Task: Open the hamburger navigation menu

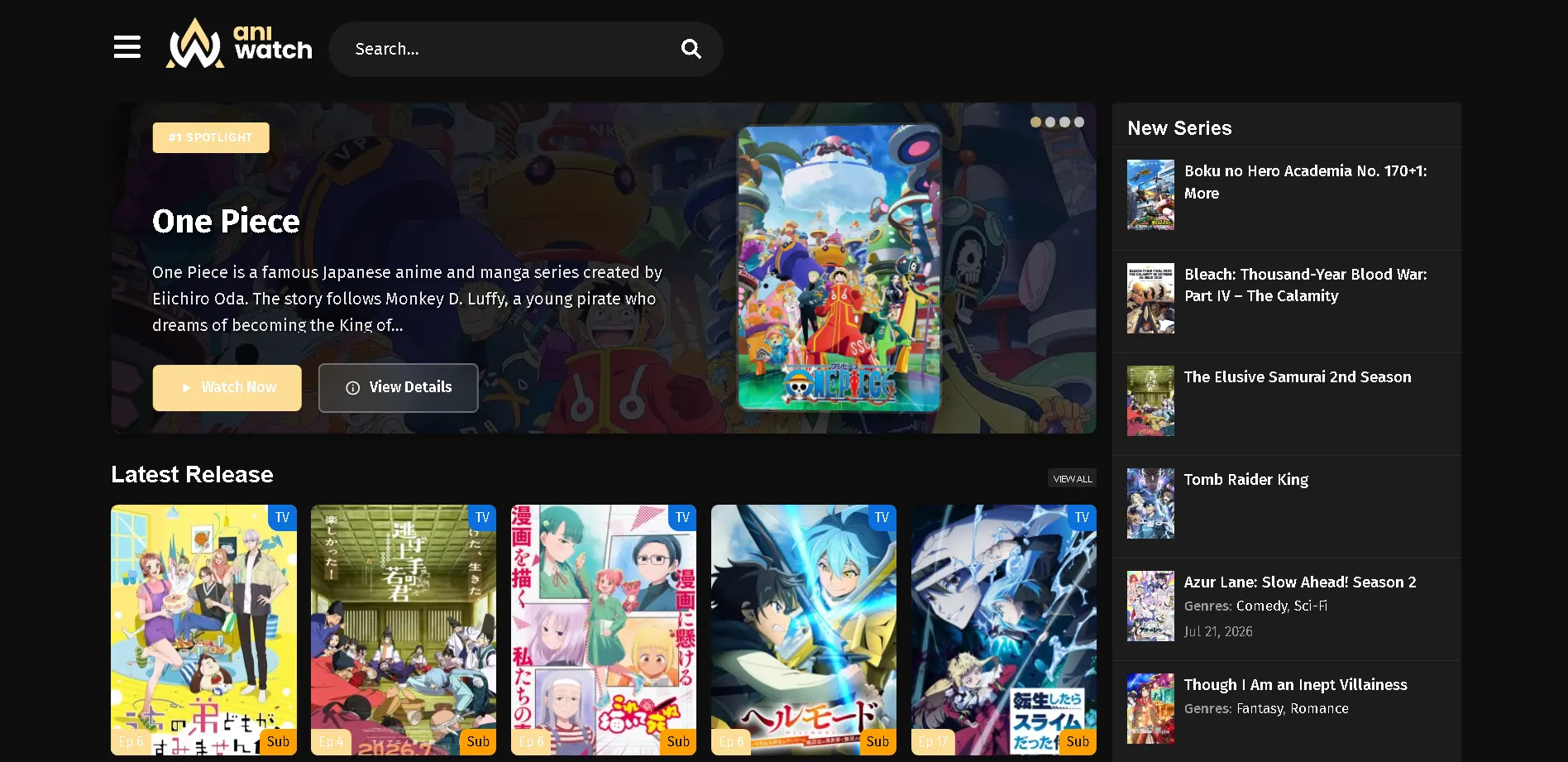Action: point(127,47)
